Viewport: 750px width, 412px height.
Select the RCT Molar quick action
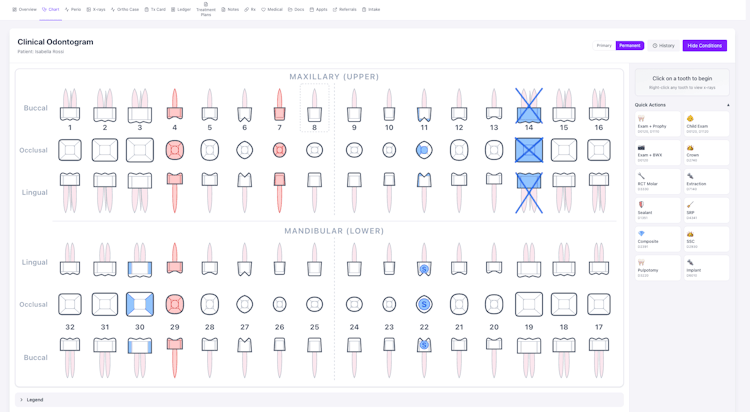(658, 181)
